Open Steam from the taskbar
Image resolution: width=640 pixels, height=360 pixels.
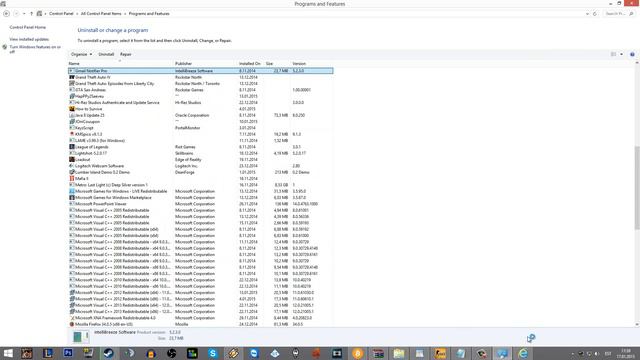click(109, 353)
